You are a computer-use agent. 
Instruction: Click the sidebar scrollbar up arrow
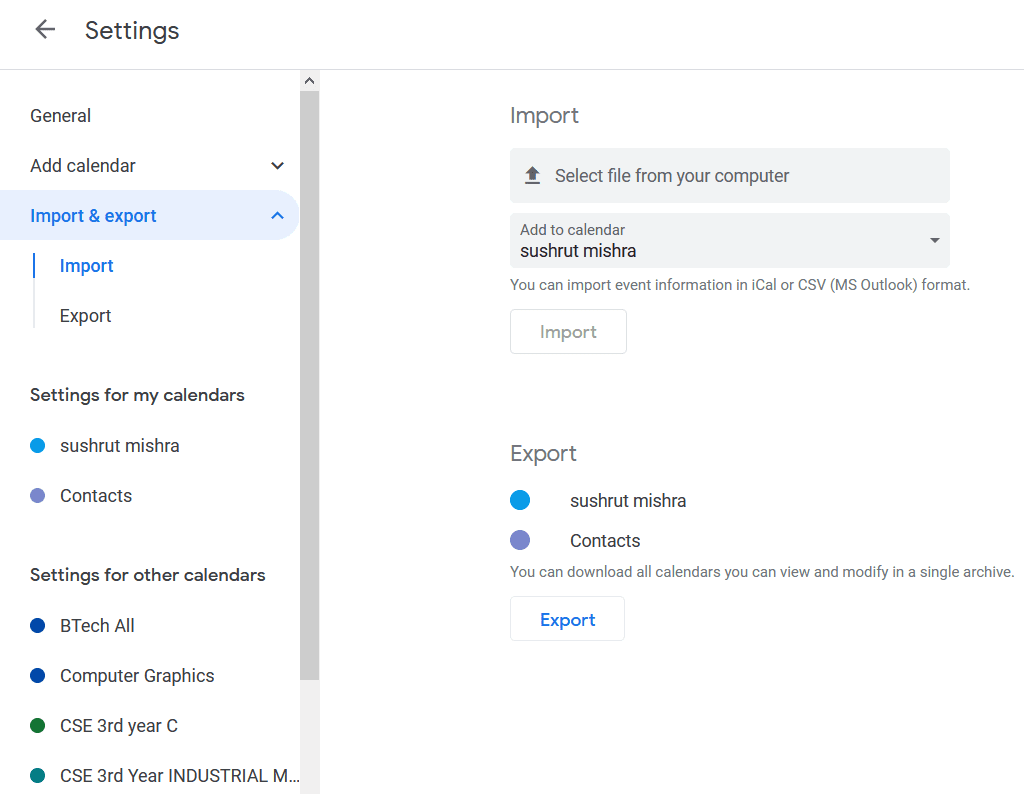[309, 81]
